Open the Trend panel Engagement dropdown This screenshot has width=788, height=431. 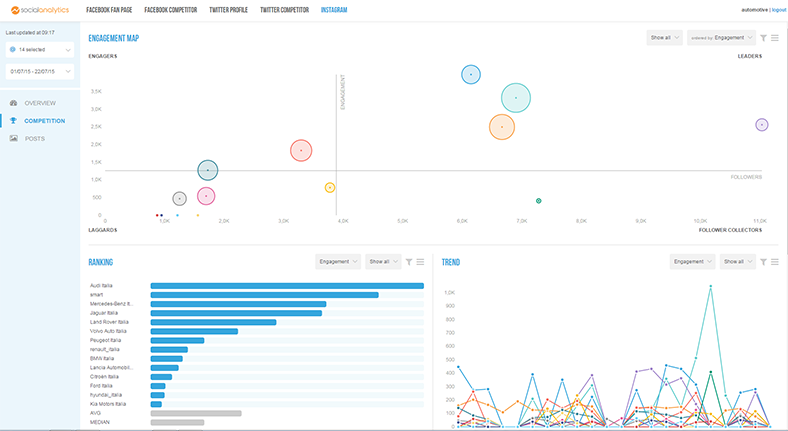point(692,262)
